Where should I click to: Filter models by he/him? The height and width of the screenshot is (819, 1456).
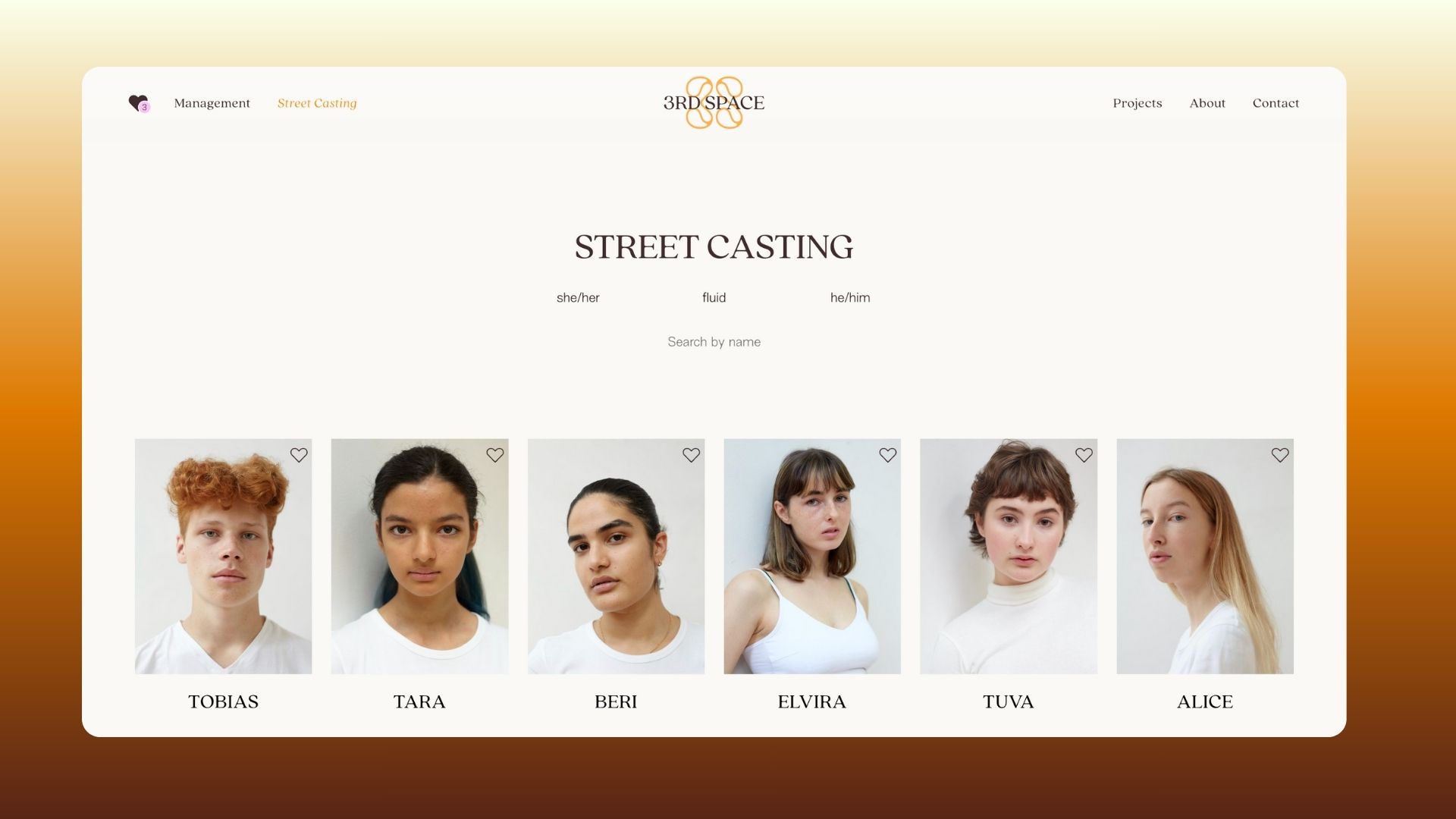tap(850, 298)
